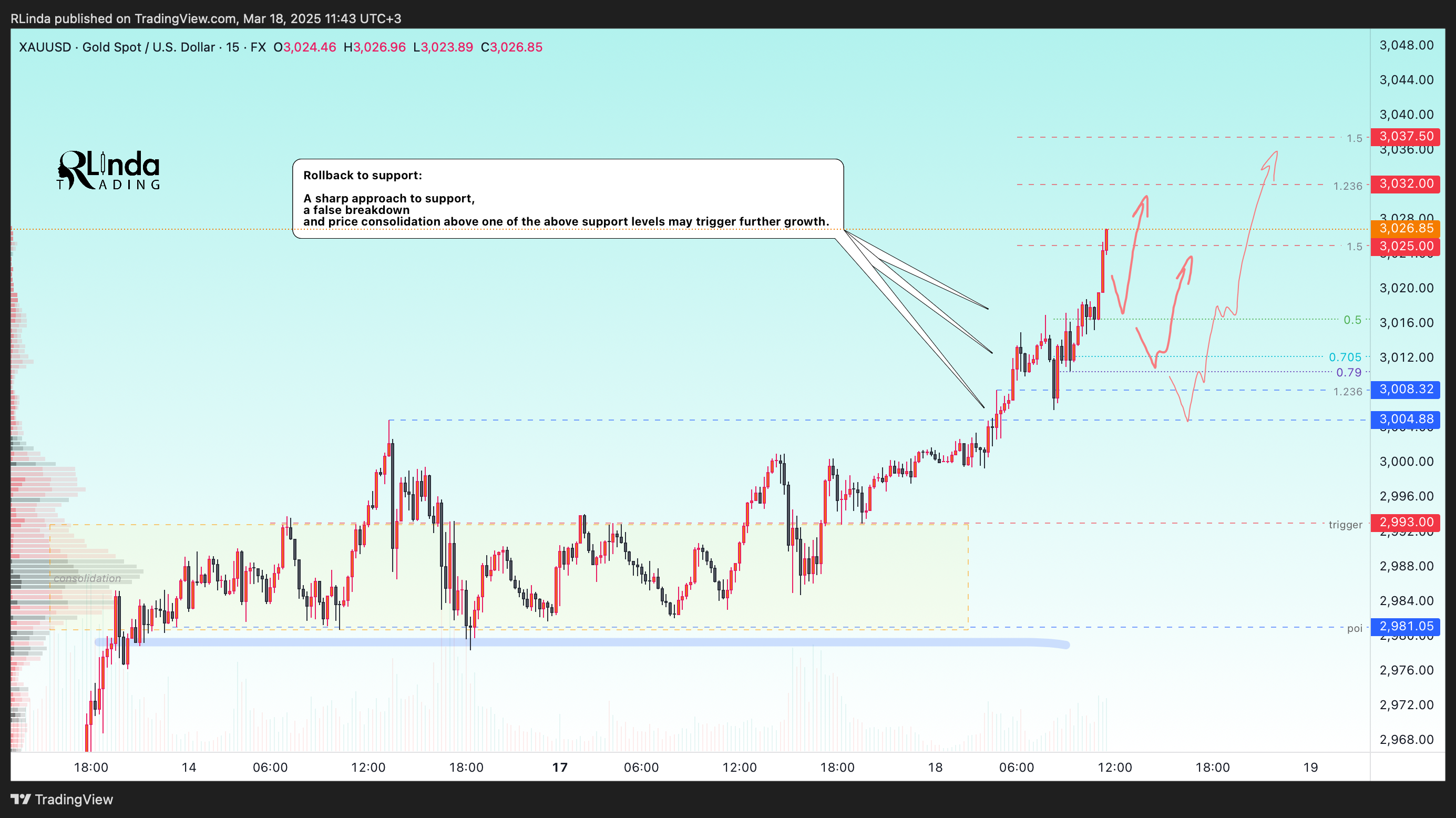
Task: Click the 3,016.00 price axis tick
Action: point(1406,323)
